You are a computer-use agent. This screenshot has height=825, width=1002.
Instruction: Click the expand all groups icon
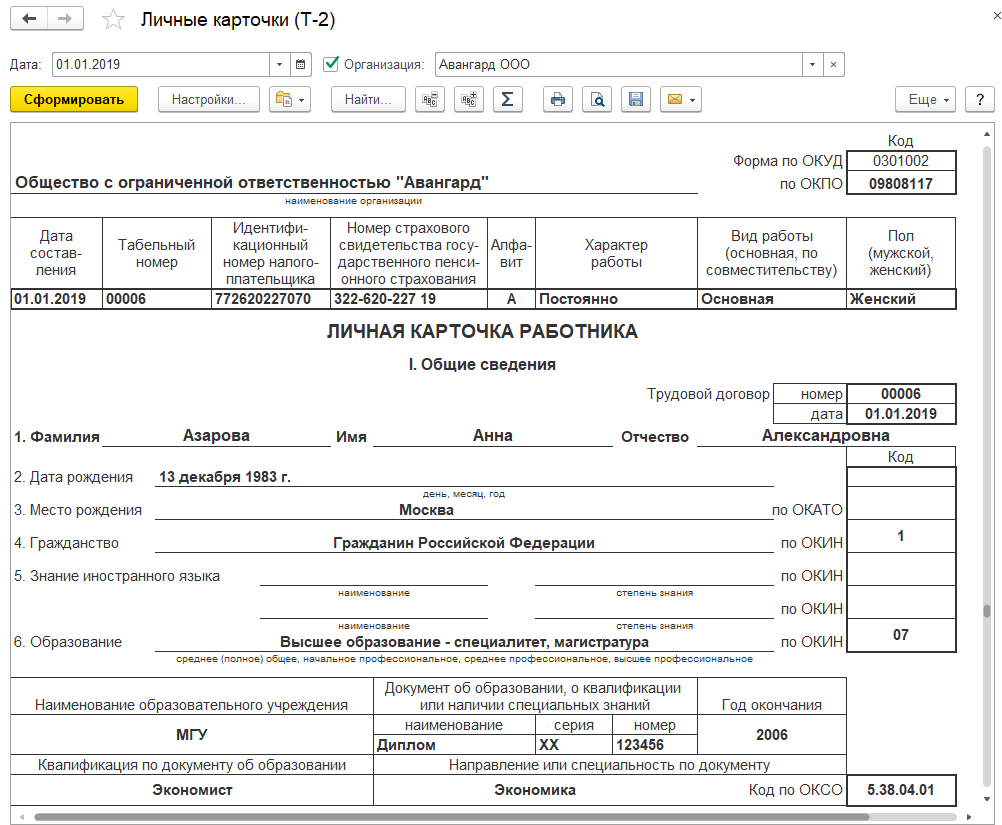click(x=469, y=99)
